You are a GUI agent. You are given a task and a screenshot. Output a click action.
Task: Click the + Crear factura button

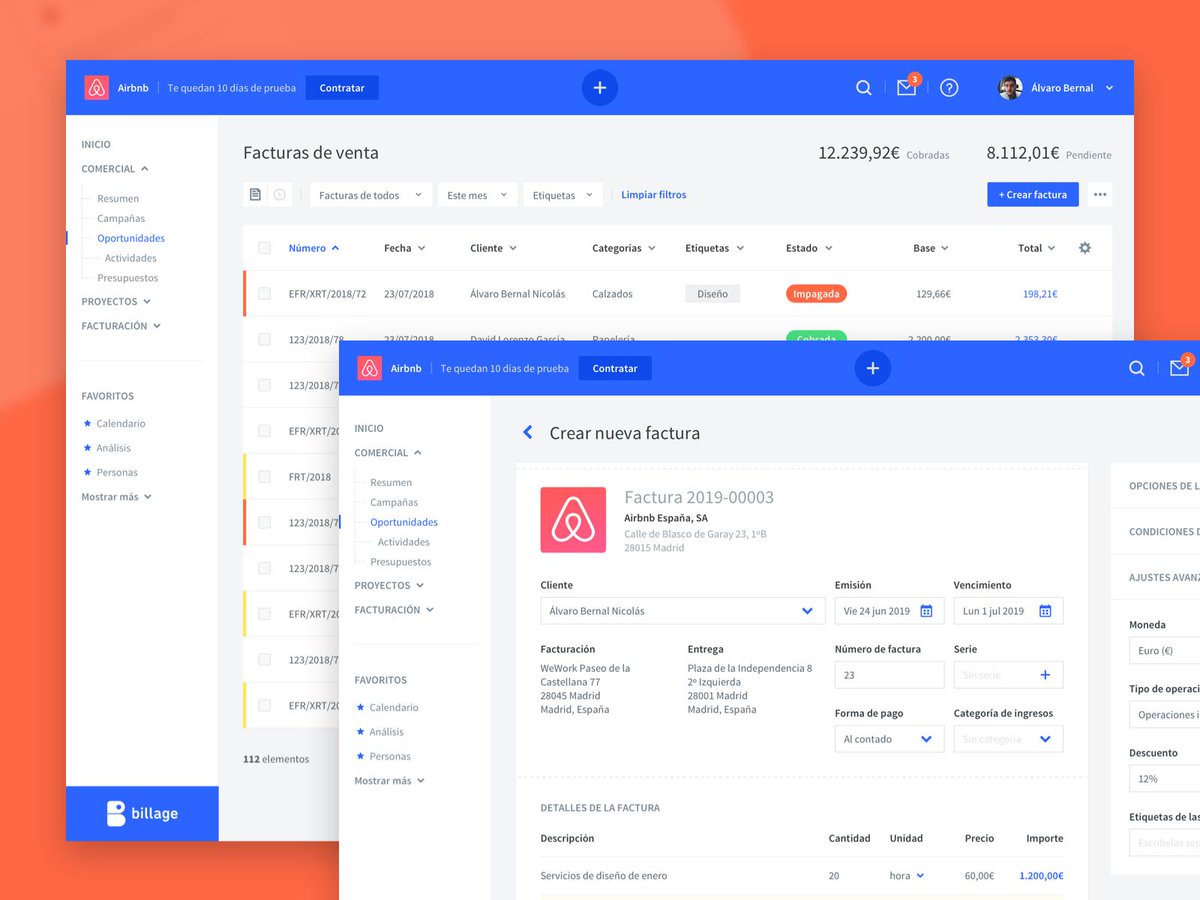pos(1033,195)
